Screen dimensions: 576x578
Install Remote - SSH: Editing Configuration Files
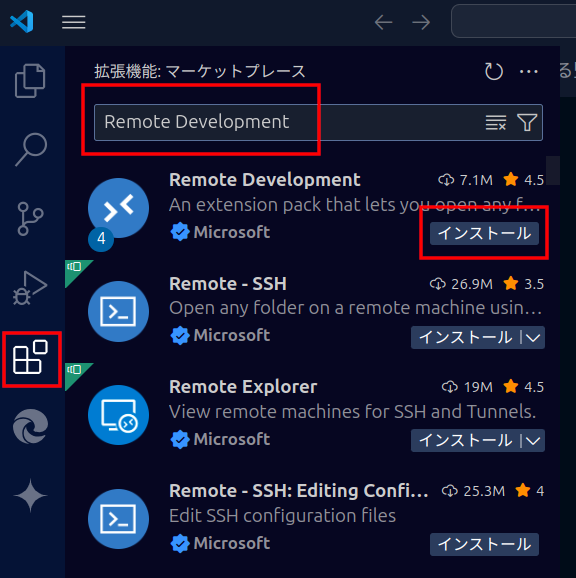pos(484,544)
